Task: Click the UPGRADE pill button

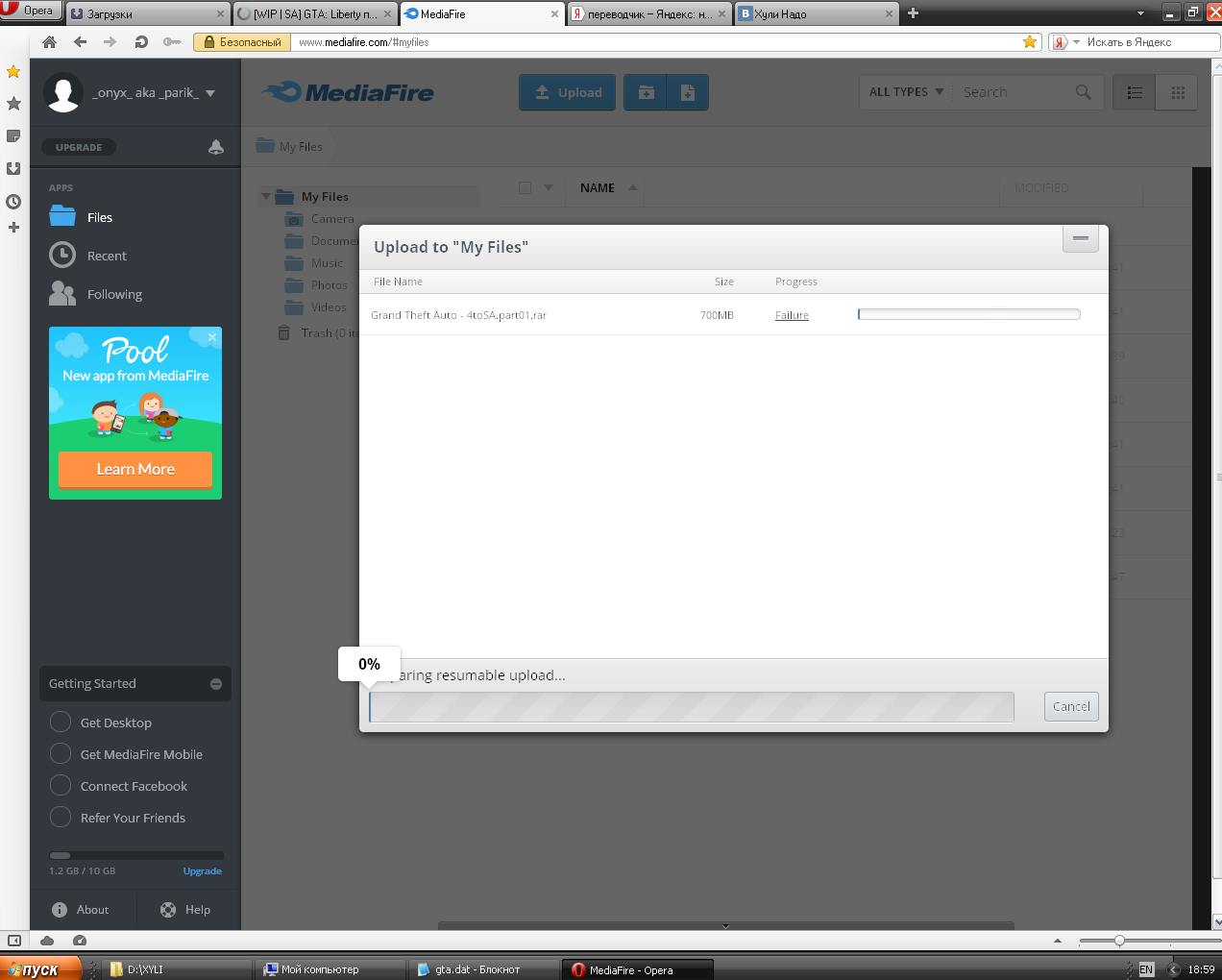Action: tap(79, 147)
